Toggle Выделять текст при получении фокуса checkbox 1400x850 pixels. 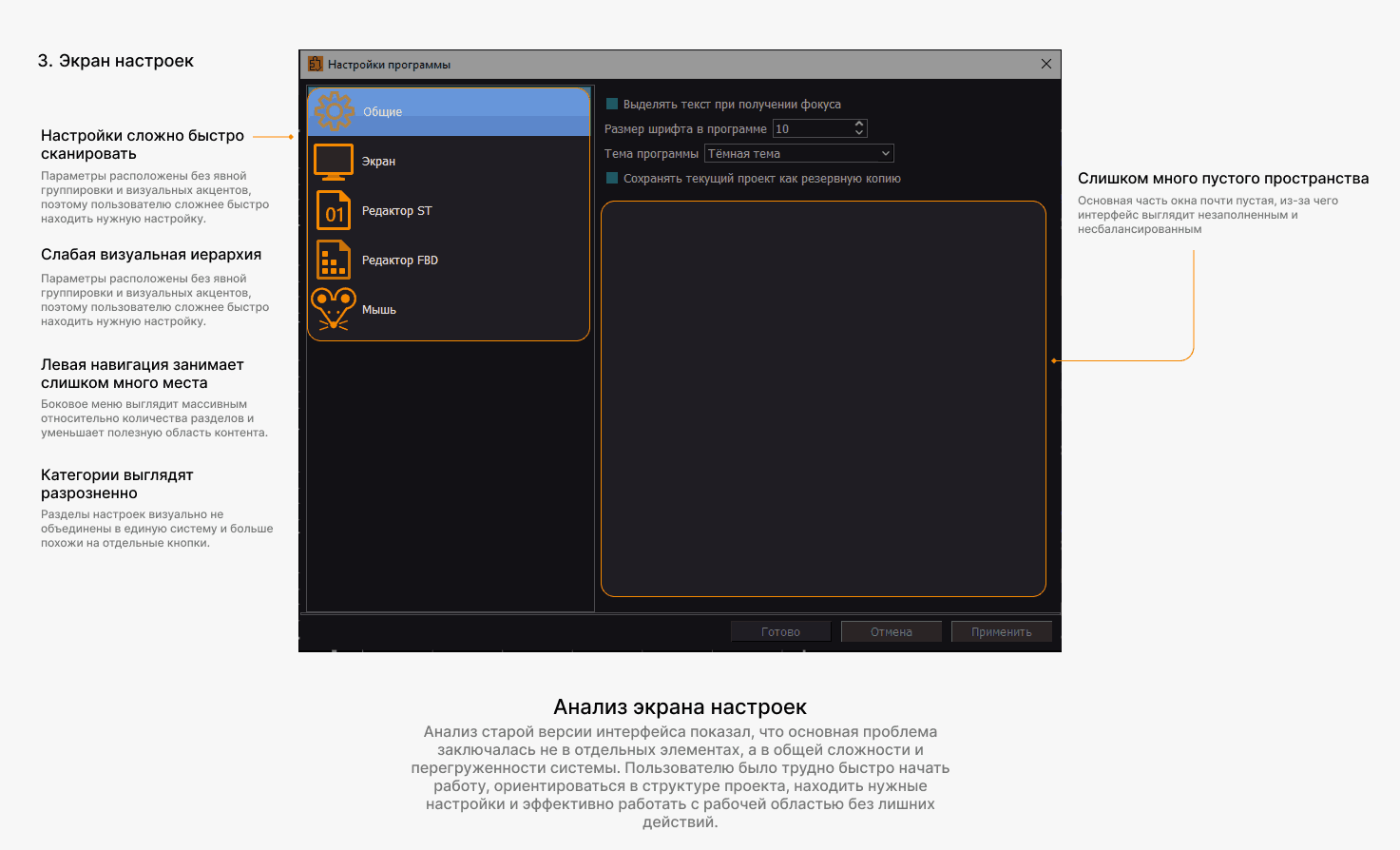pyautogui.click(x=612, y=104)
